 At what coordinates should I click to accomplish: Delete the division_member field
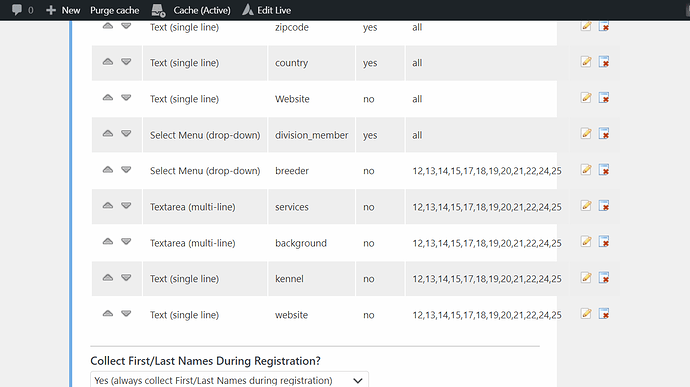[x=604, y=133]
